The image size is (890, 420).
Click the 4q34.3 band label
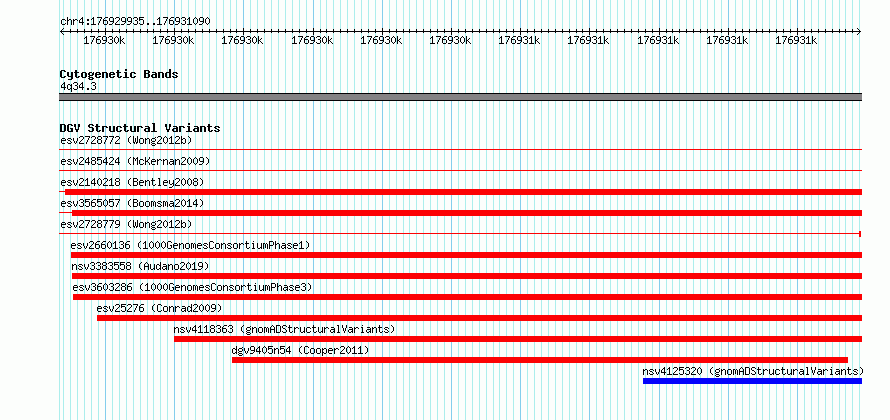[79, 86]
